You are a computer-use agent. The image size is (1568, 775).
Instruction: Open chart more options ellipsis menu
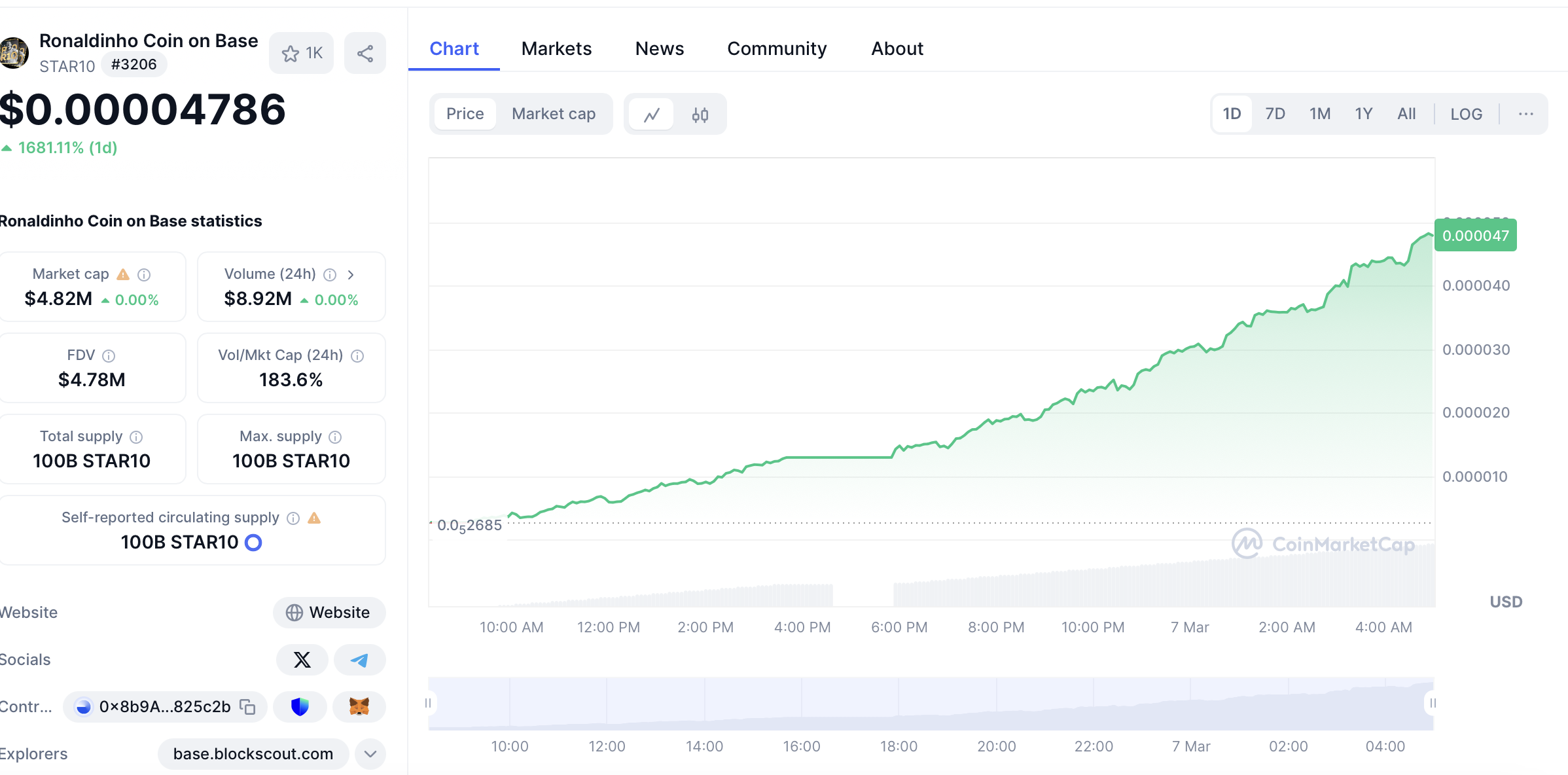(x=1525, y=114)
